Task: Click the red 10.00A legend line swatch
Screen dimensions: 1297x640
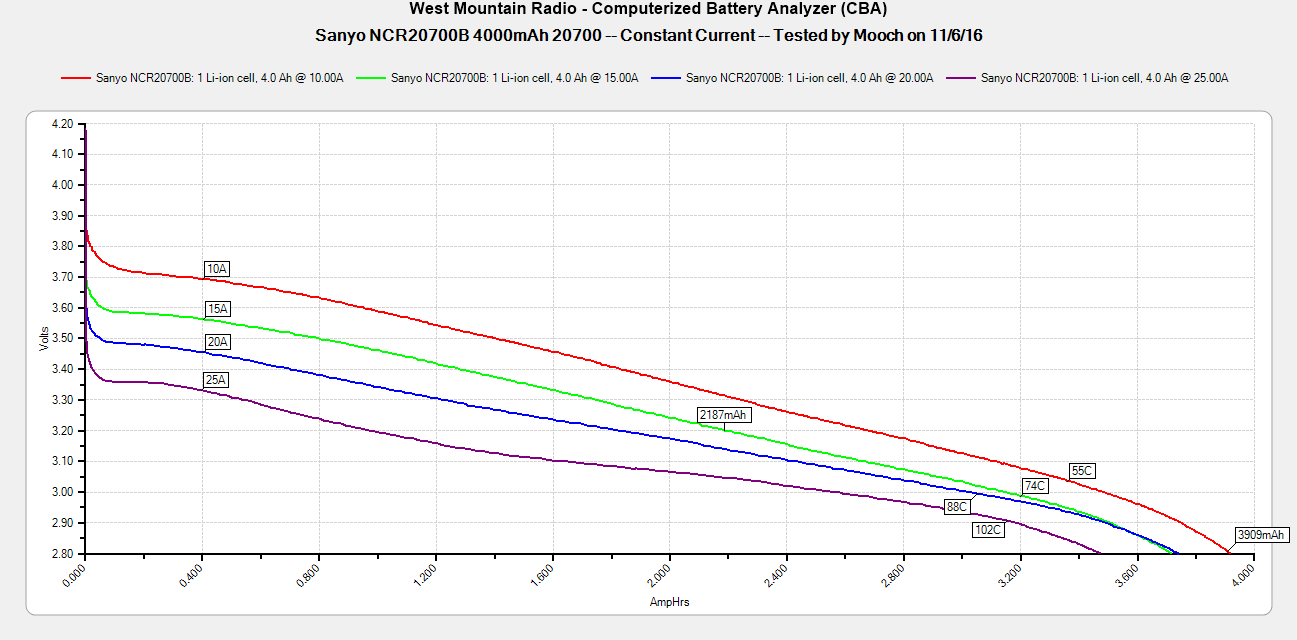Action: pyautogui.click(x=76, y=78)
